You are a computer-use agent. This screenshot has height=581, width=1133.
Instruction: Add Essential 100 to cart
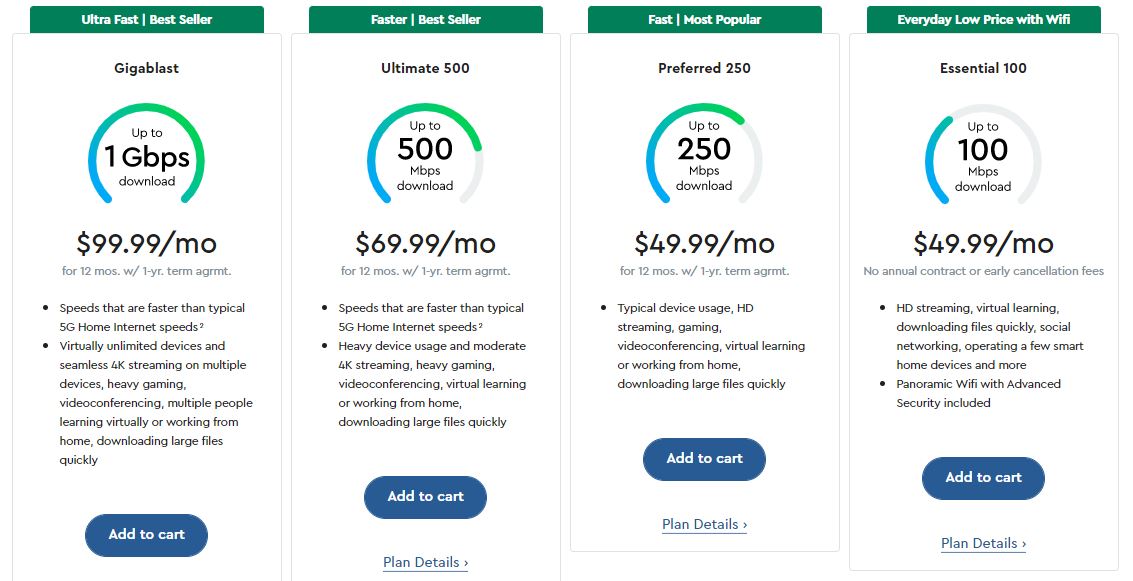coord(983,478)
